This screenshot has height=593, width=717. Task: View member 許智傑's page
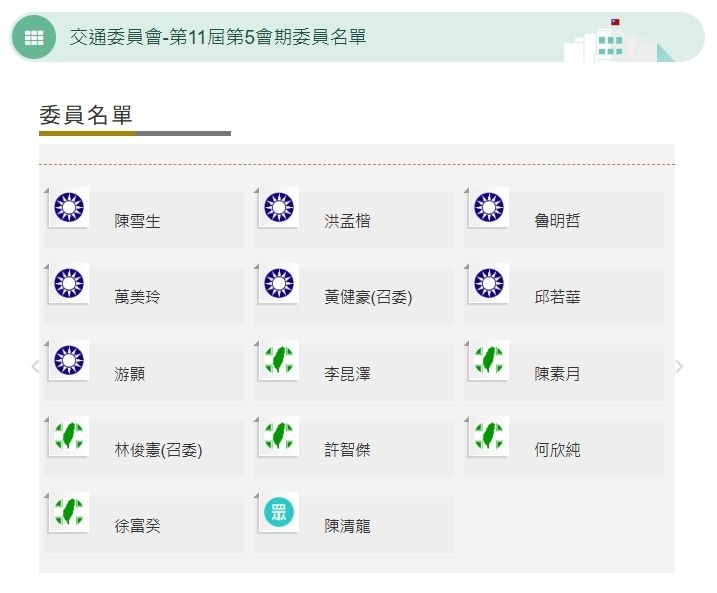point(347,450)
